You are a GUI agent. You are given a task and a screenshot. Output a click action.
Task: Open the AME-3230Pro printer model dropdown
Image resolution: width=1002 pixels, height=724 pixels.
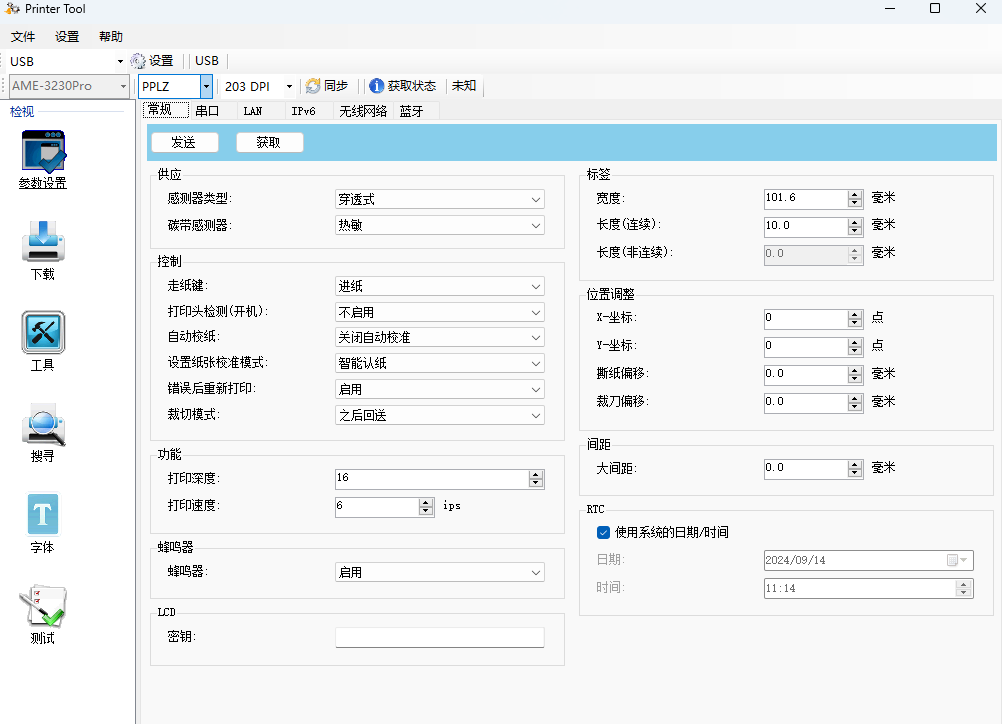click(x=124, y=86)
